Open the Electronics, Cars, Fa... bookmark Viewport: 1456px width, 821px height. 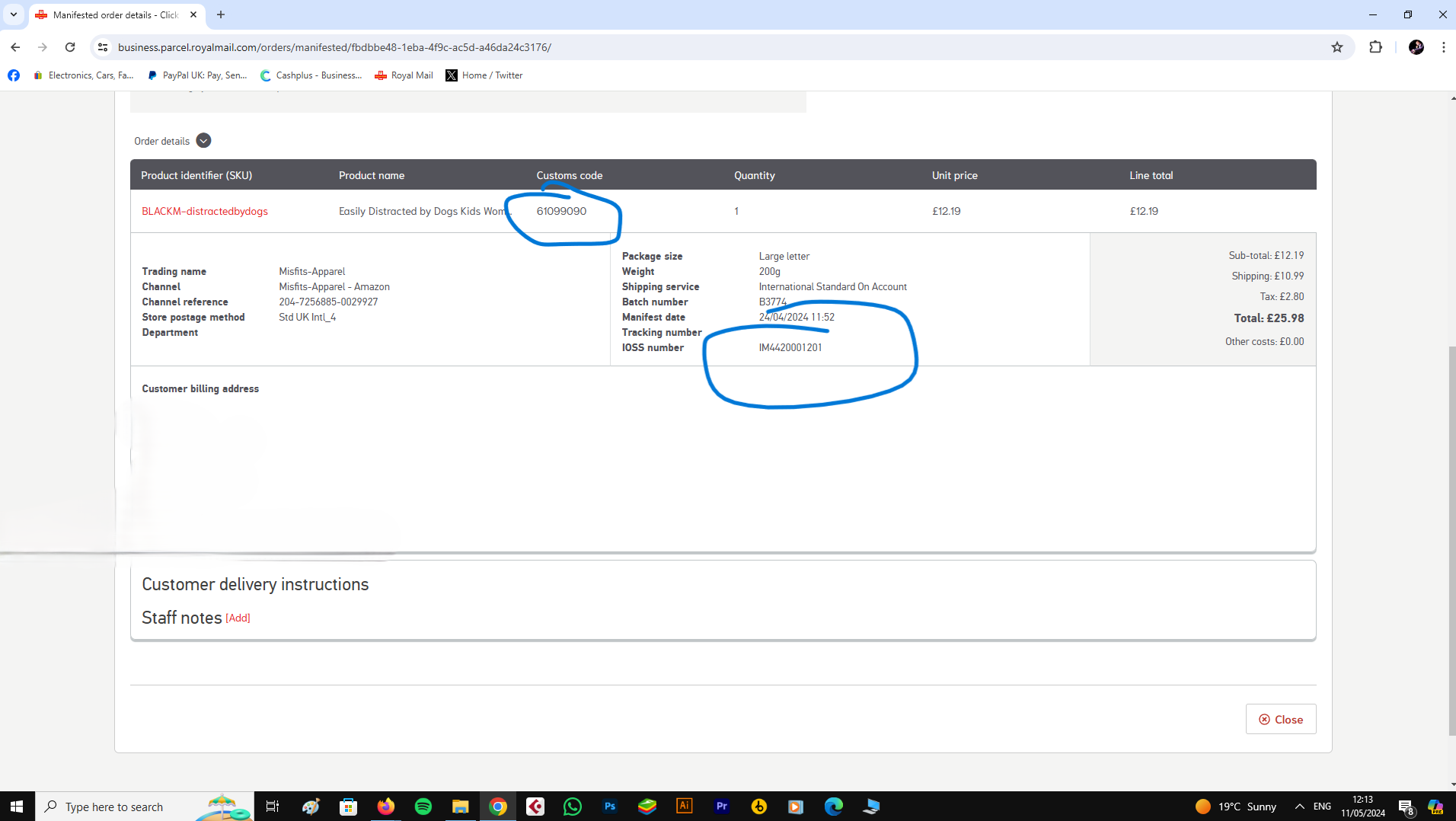pyautogui.click(x=83, y=75)
